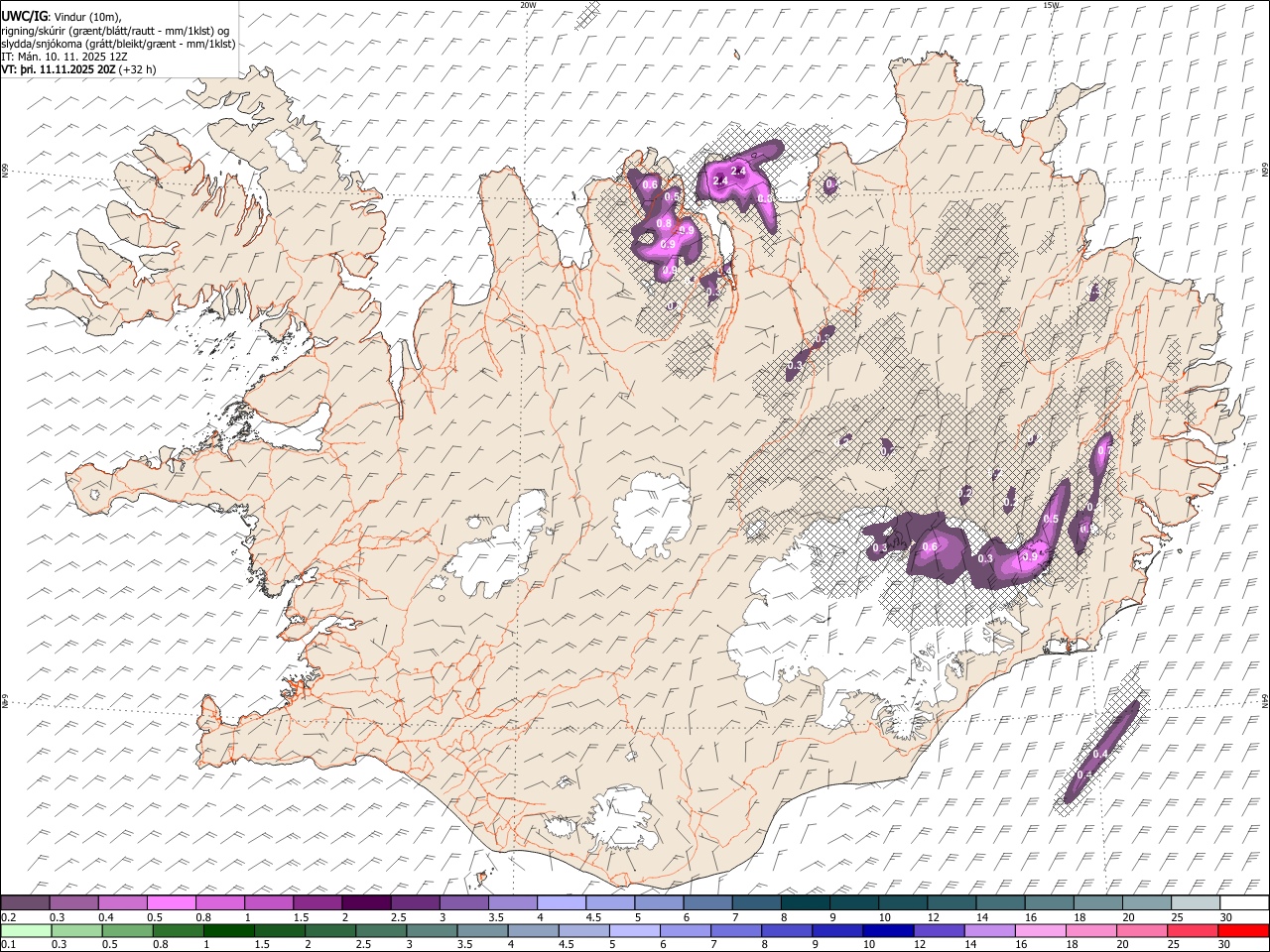Viewport: 1270px width, 952px height.
Task: Click the '0.1' label in the lower legend
Action: [x=7, y=944]
